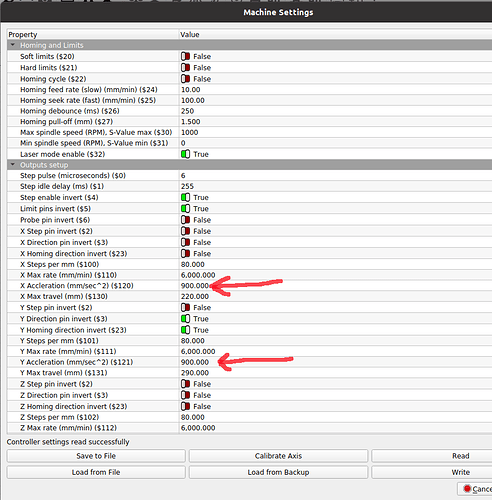Toggle the Soft limits ($20) switch
This screenshot has height=500, width=492.
coord(185,56)
